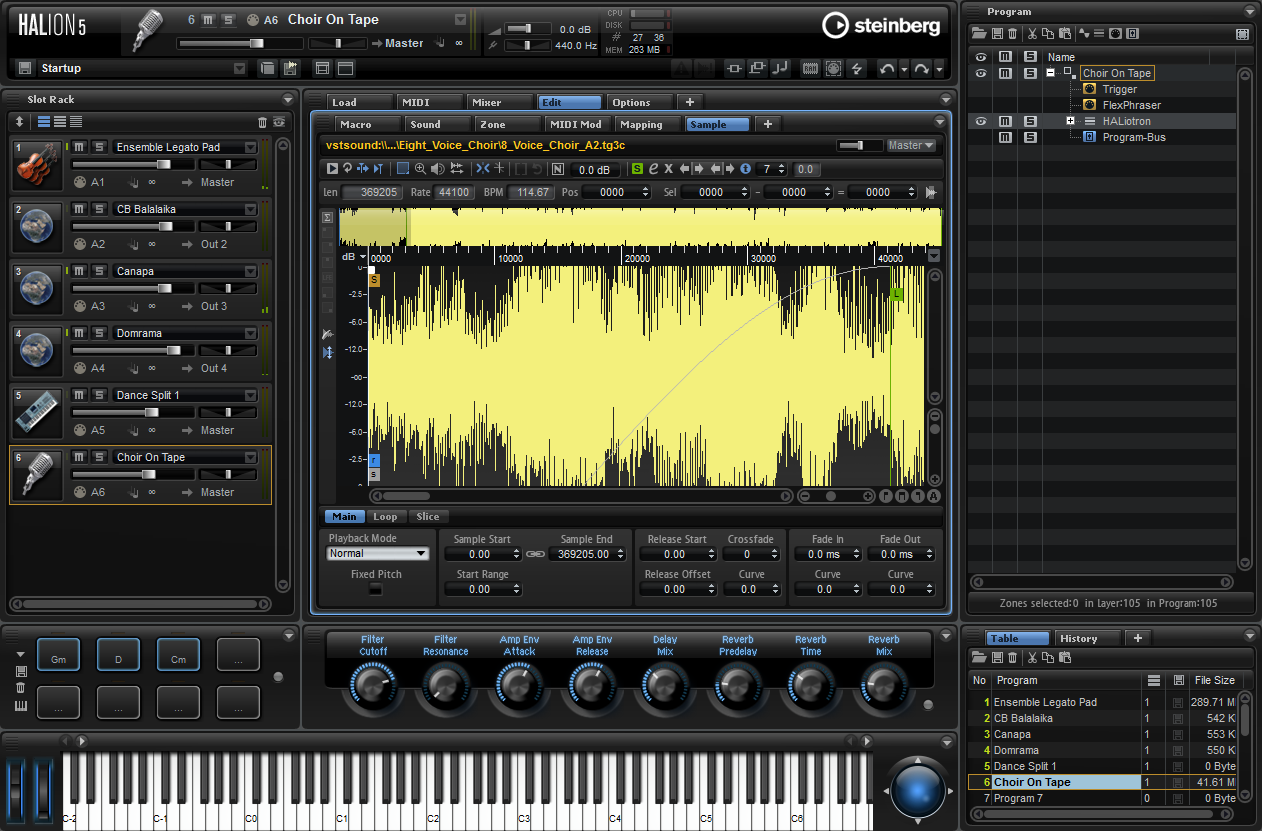Toggle the Fixed Pitch checkbox

[x=376, y=590]
